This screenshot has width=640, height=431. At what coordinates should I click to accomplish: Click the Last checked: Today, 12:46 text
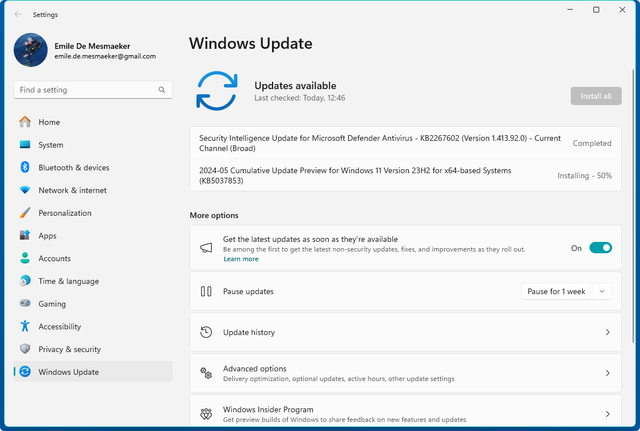pos(300,98)
